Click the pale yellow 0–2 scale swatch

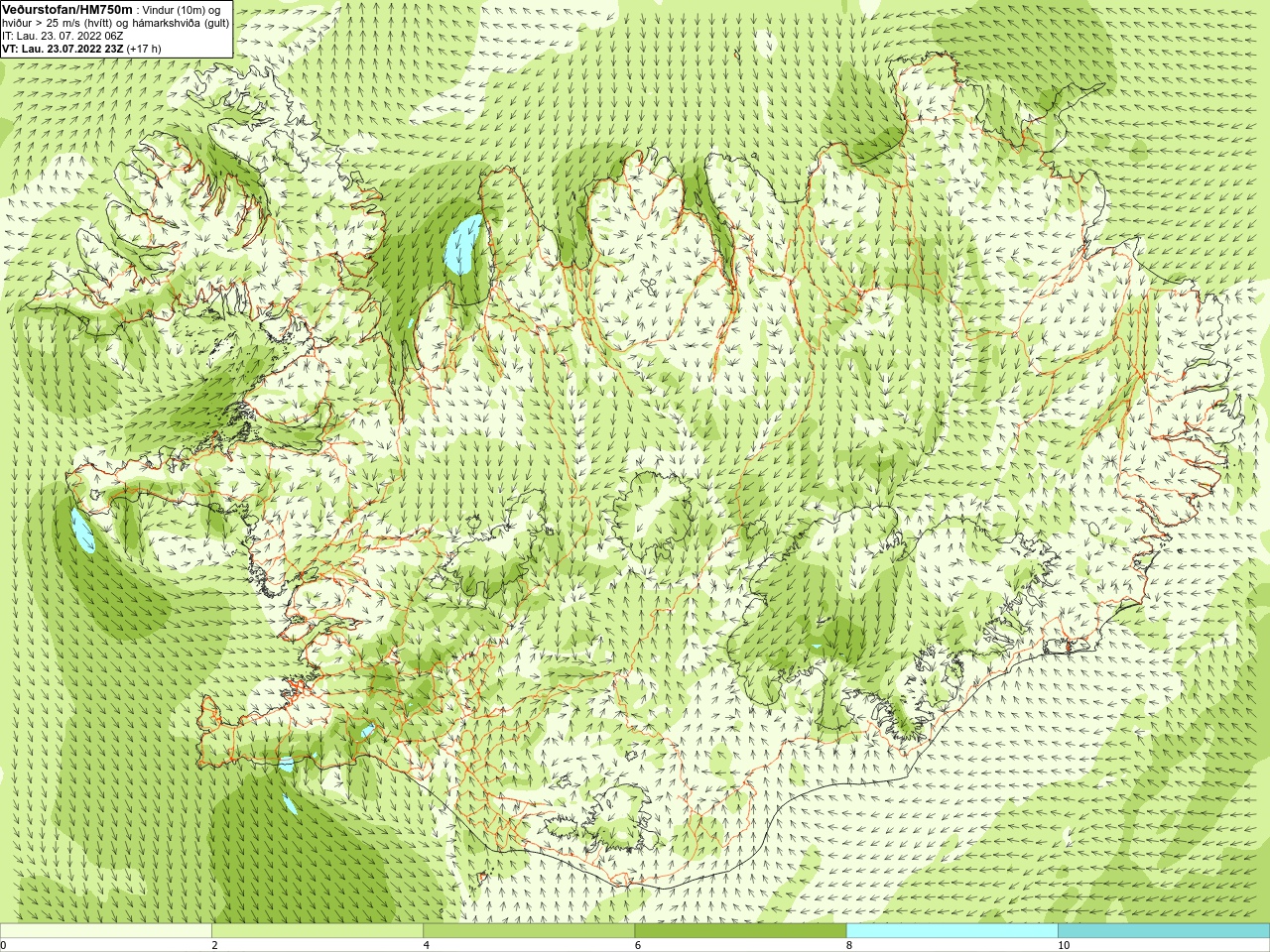[106, 931]
